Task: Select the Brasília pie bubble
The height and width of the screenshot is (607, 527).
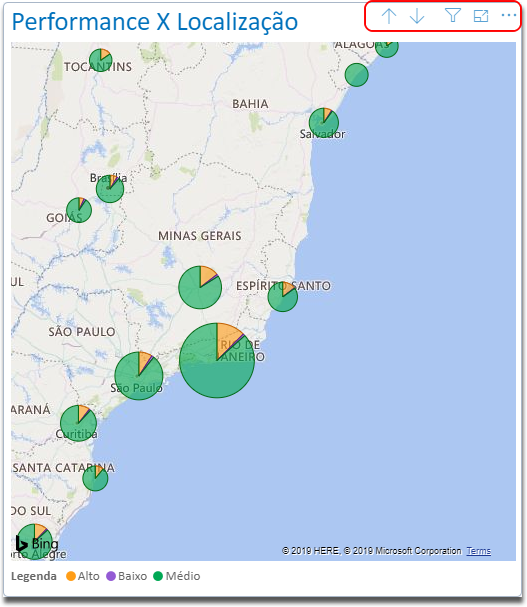Action: [x=110, y=189]
